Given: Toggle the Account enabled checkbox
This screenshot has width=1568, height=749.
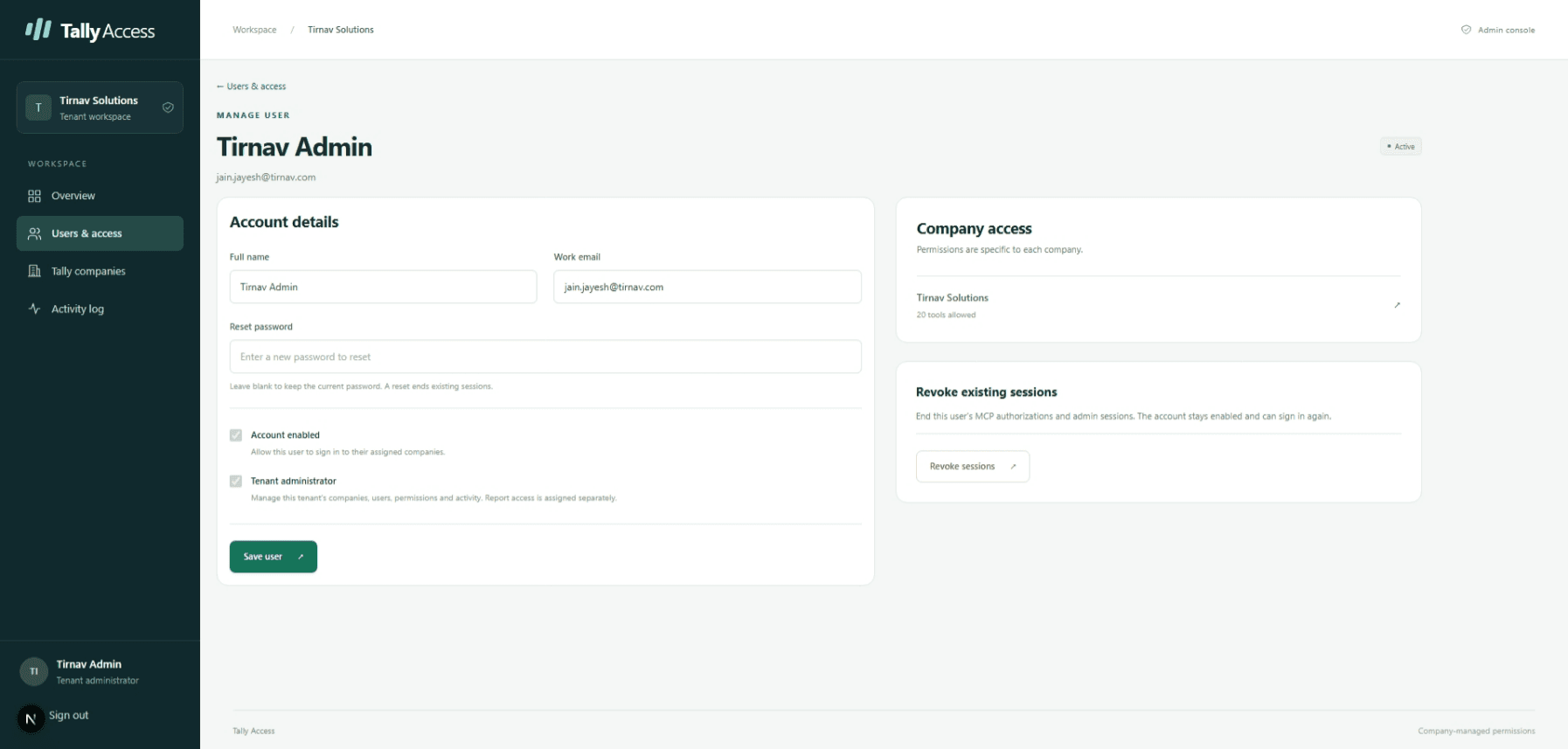Looking at the screenshot, I should click(236, 435).
